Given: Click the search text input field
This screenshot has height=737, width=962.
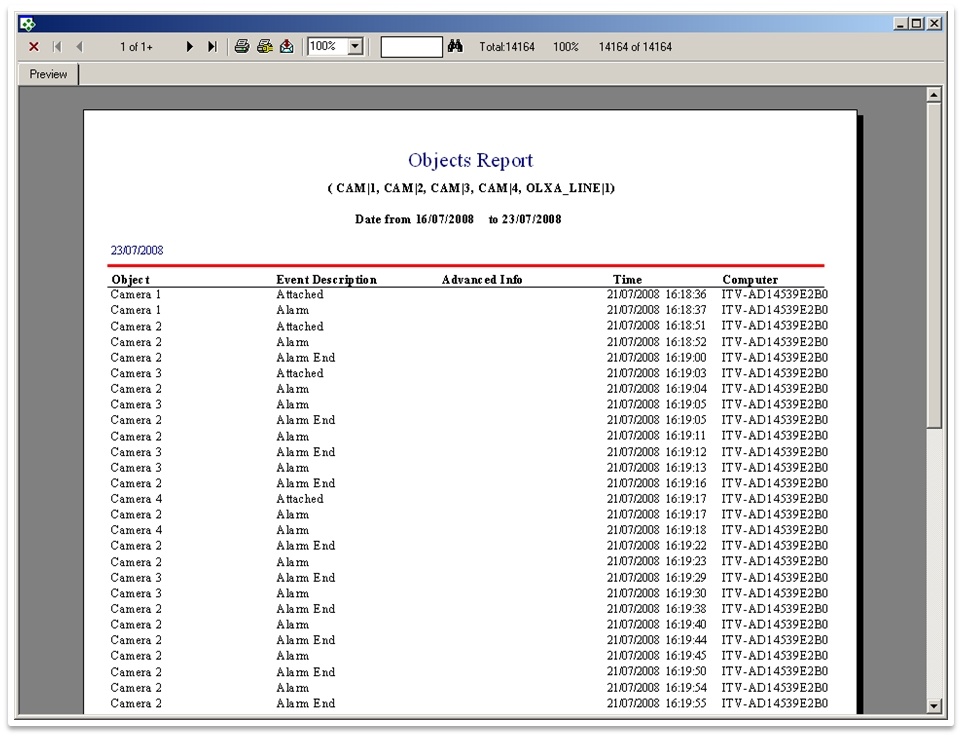Looking at the screenshot, I should click(x=411, y=47).
